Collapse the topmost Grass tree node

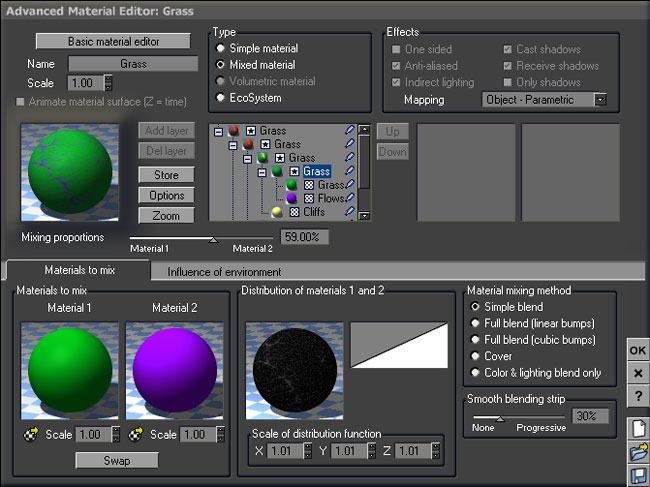(x=218, y=131)
